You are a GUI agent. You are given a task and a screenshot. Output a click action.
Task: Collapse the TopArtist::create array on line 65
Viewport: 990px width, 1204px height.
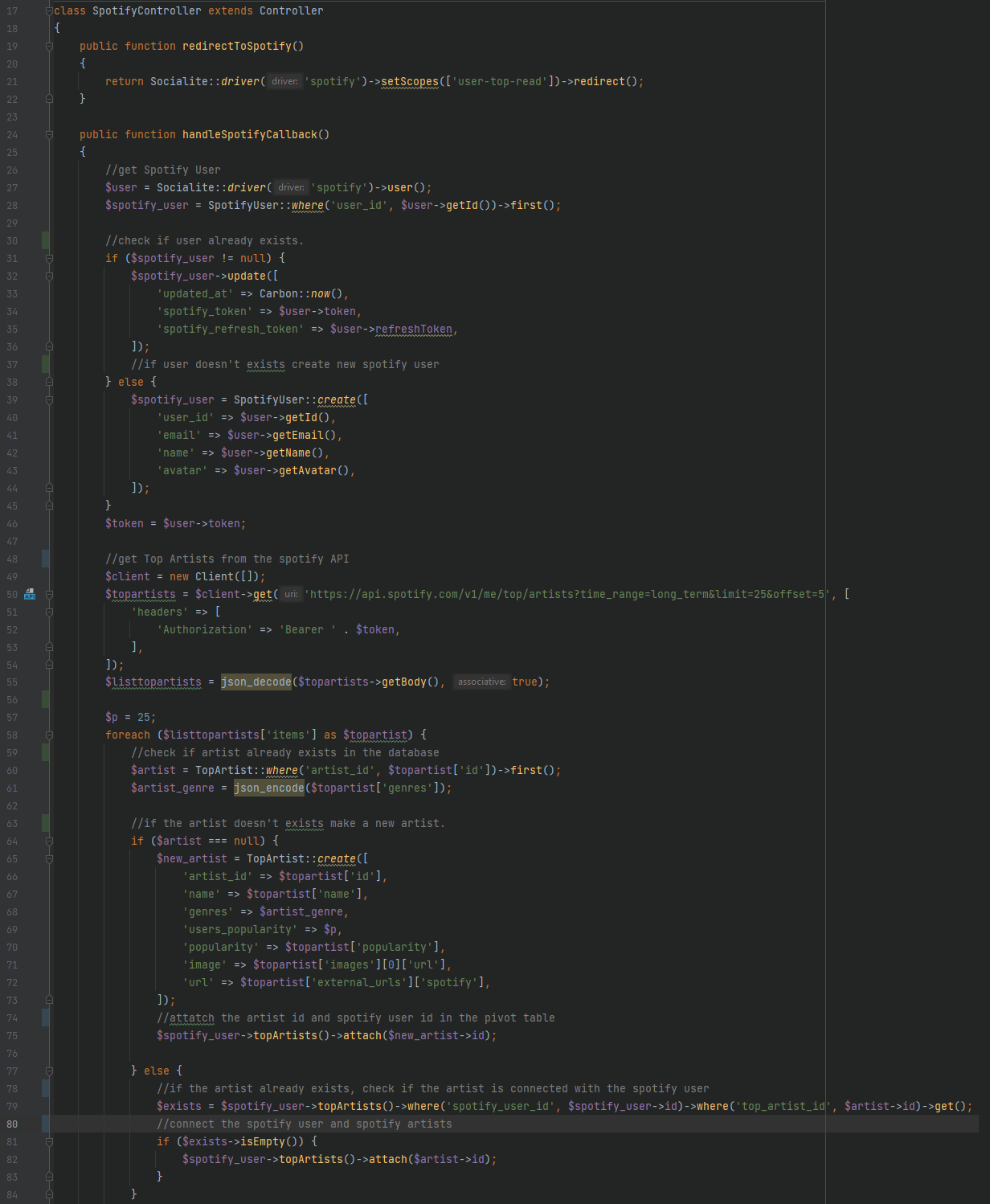(x=49, y=859)
